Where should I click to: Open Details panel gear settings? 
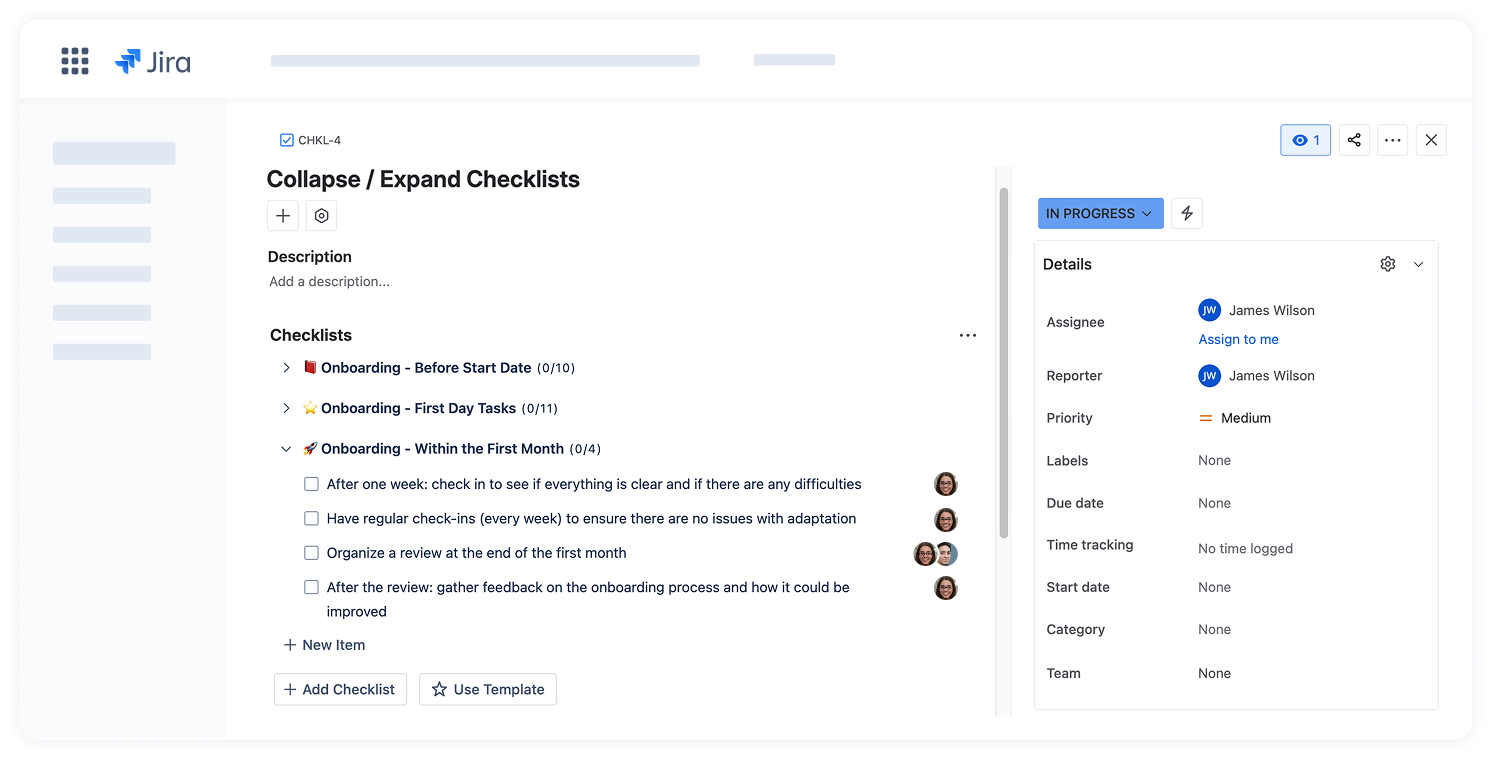(x=1387, y=264)
